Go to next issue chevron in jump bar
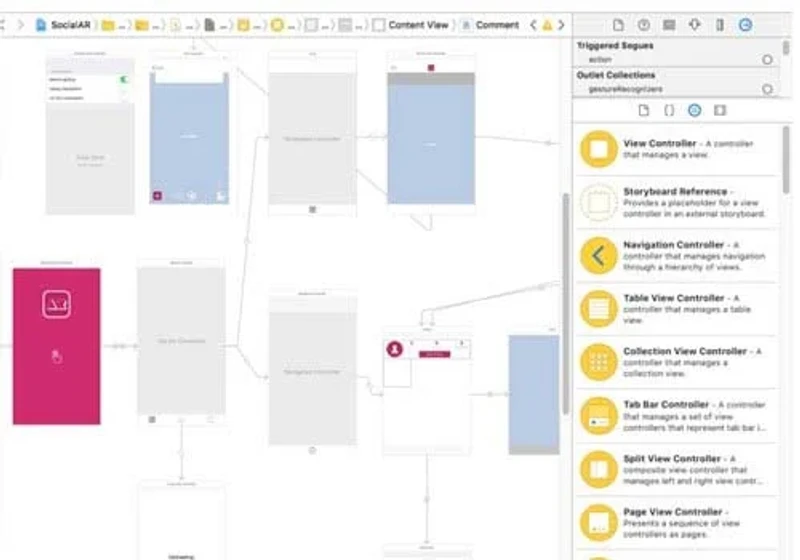The width and height of the screenshot is (800, 560). coord(561,24)
